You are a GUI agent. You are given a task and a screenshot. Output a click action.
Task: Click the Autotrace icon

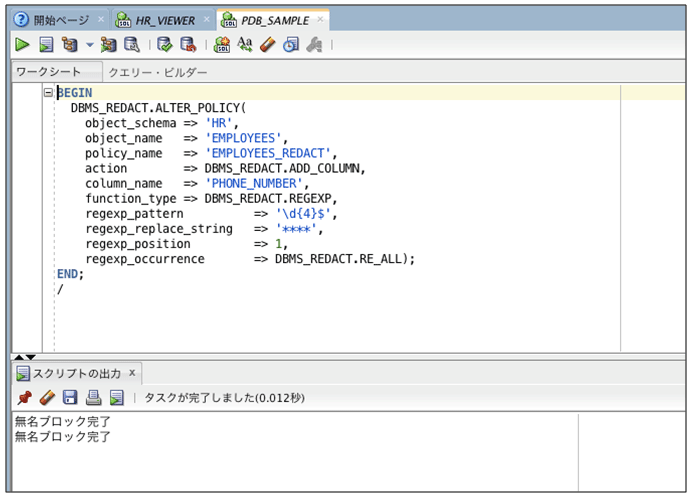tap(109, 45)
